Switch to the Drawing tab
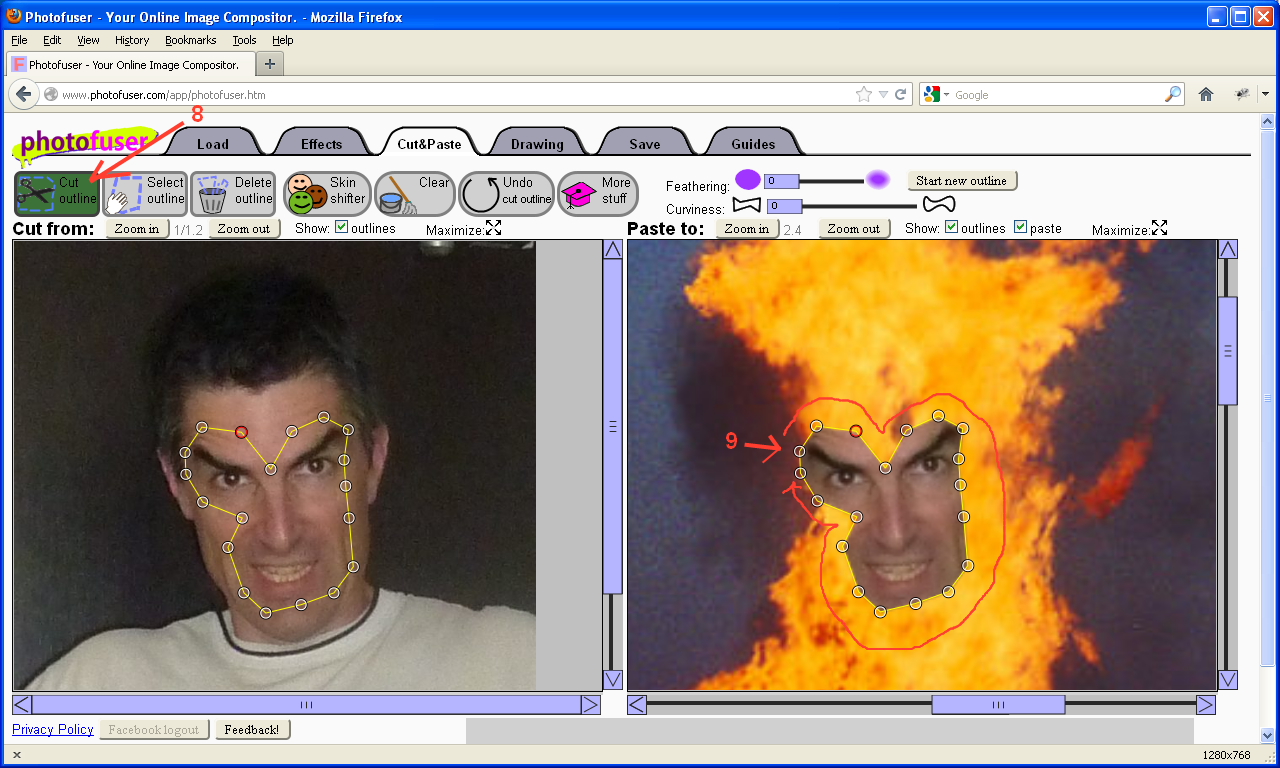Viewport: 1280px width, 768px height. tap(537, 143)
